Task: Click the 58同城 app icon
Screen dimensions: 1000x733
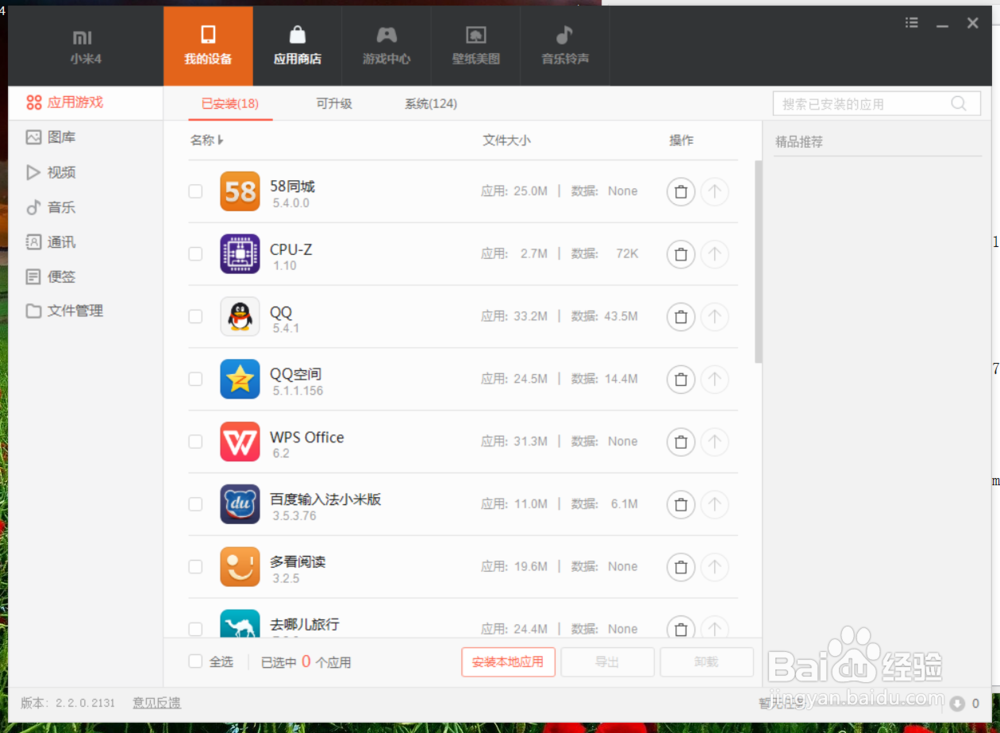Action: click(x=240, y=191)
